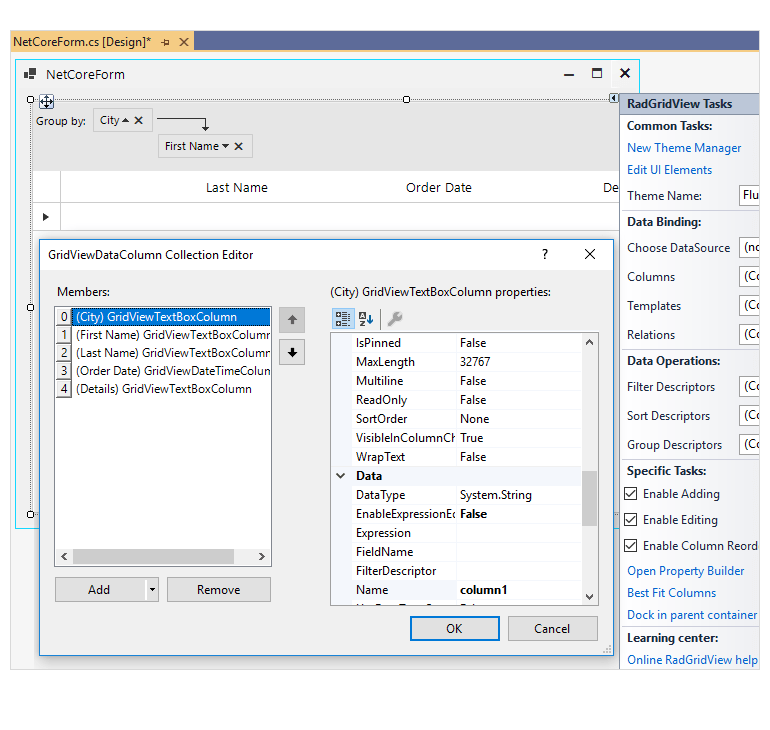Image resolution: width=770 pixels, height=730 pixels.
Task: Click Cancel in Collection Editor
Action: pyautogui.click(x=552, y=629)
